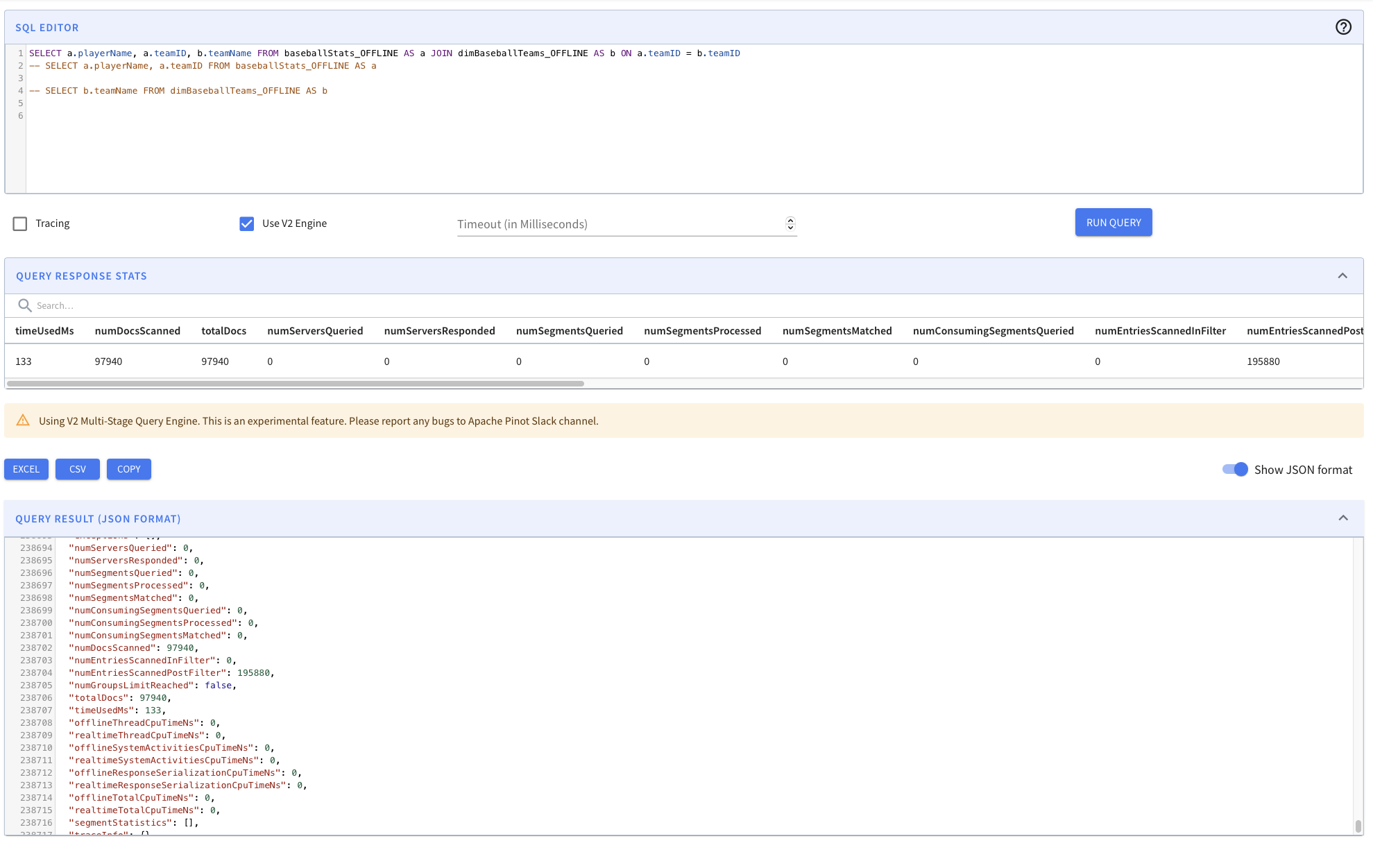This screenshot has height=868, width=1373.
Task: Run the SQL query
Action: 1113,223
